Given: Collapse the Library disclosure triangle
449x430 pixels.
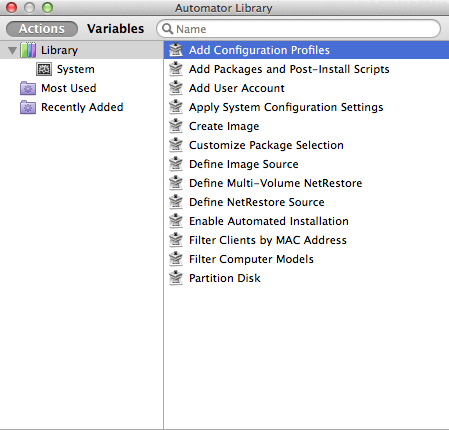Looking at the screenshot, I should pyautogui.click(x=12, y=50).
